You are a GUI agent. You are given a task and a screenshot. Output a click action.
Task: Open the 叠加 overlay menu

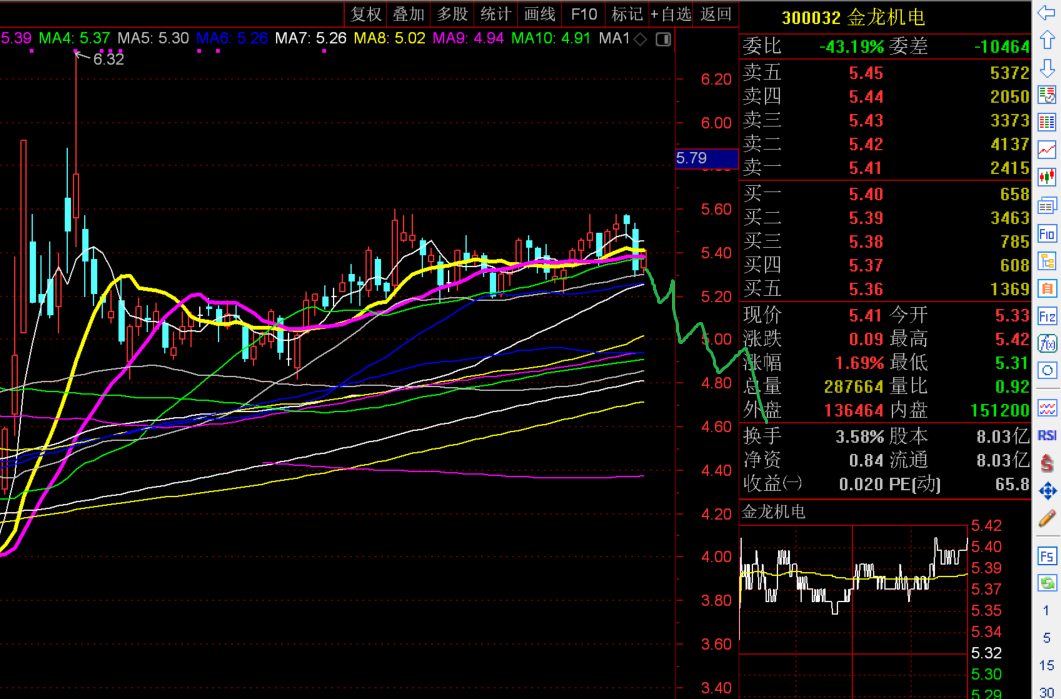point(409,14)
